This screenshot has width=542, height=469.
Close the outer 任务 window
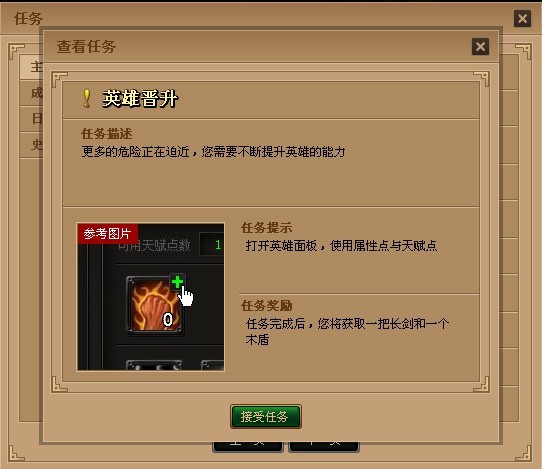click(522, 18)
